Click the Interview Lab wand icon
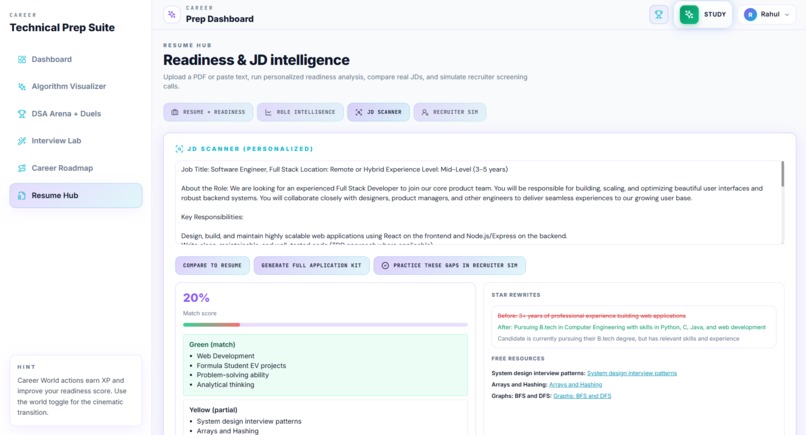This screenshot has height=435, width=806. 22,141
